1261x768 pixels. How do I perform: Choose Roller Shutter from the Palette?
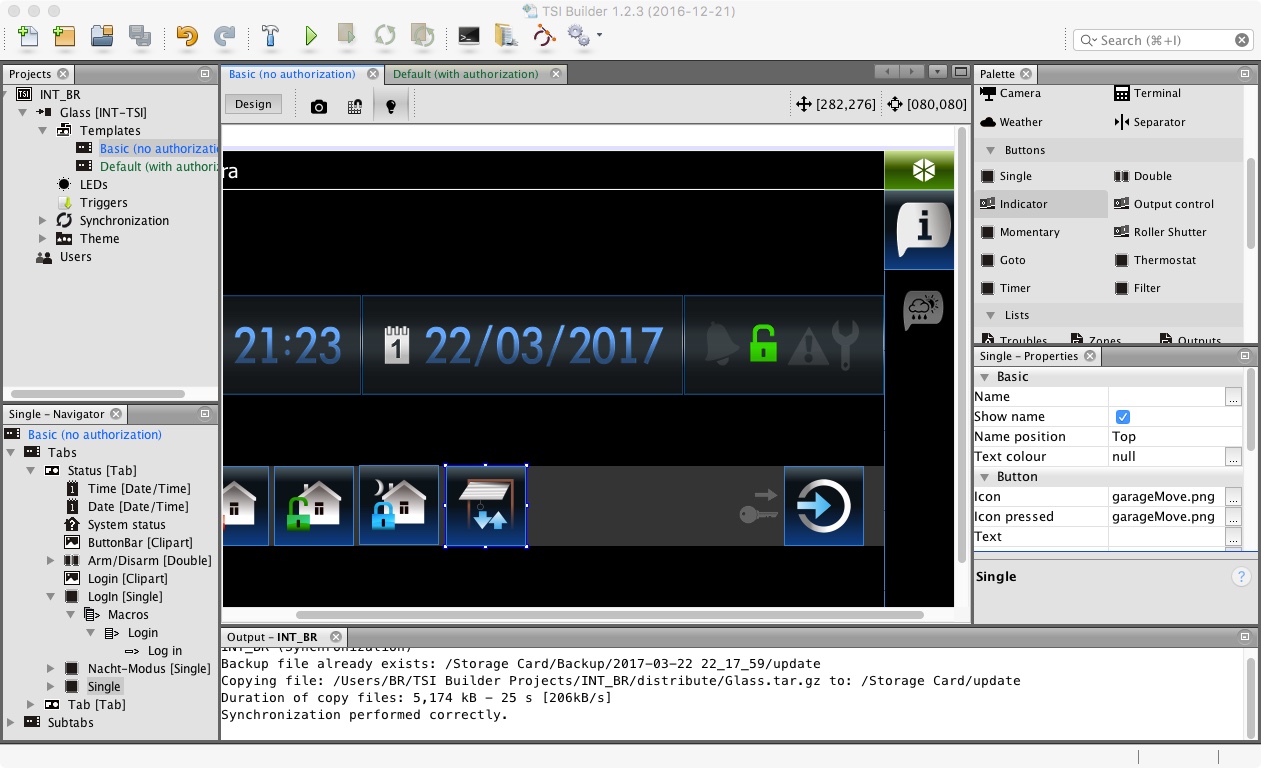point(1169,232)
